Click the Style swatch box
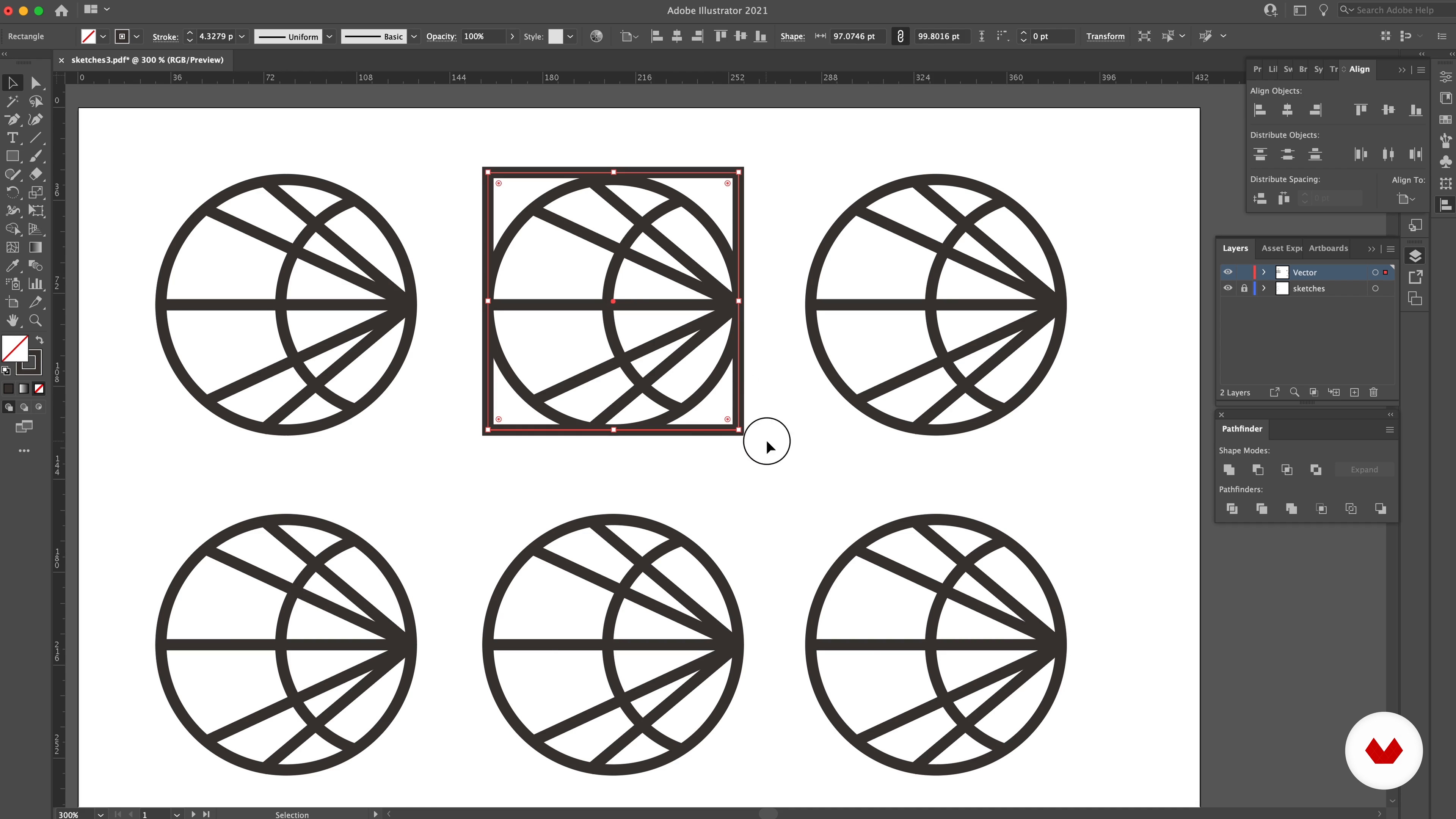The width and height of the screenshot is (1456, 819). point(555,37)
